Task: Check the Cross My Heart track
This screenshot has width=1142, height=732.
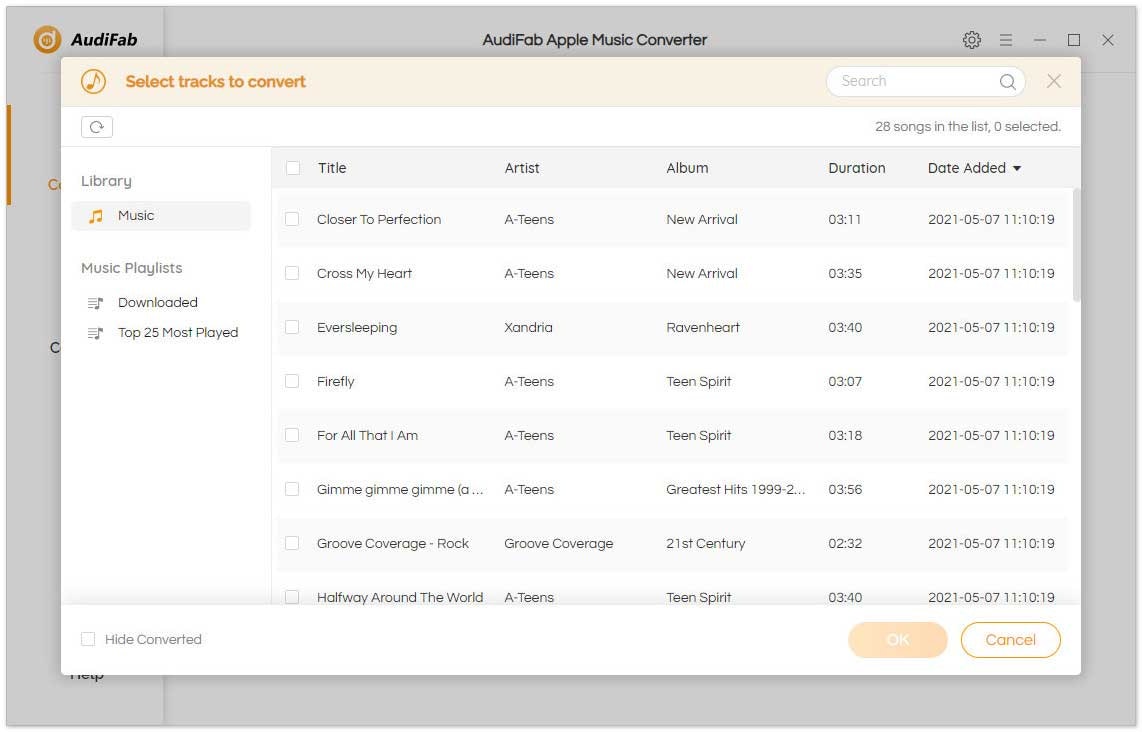Action: 292,273
